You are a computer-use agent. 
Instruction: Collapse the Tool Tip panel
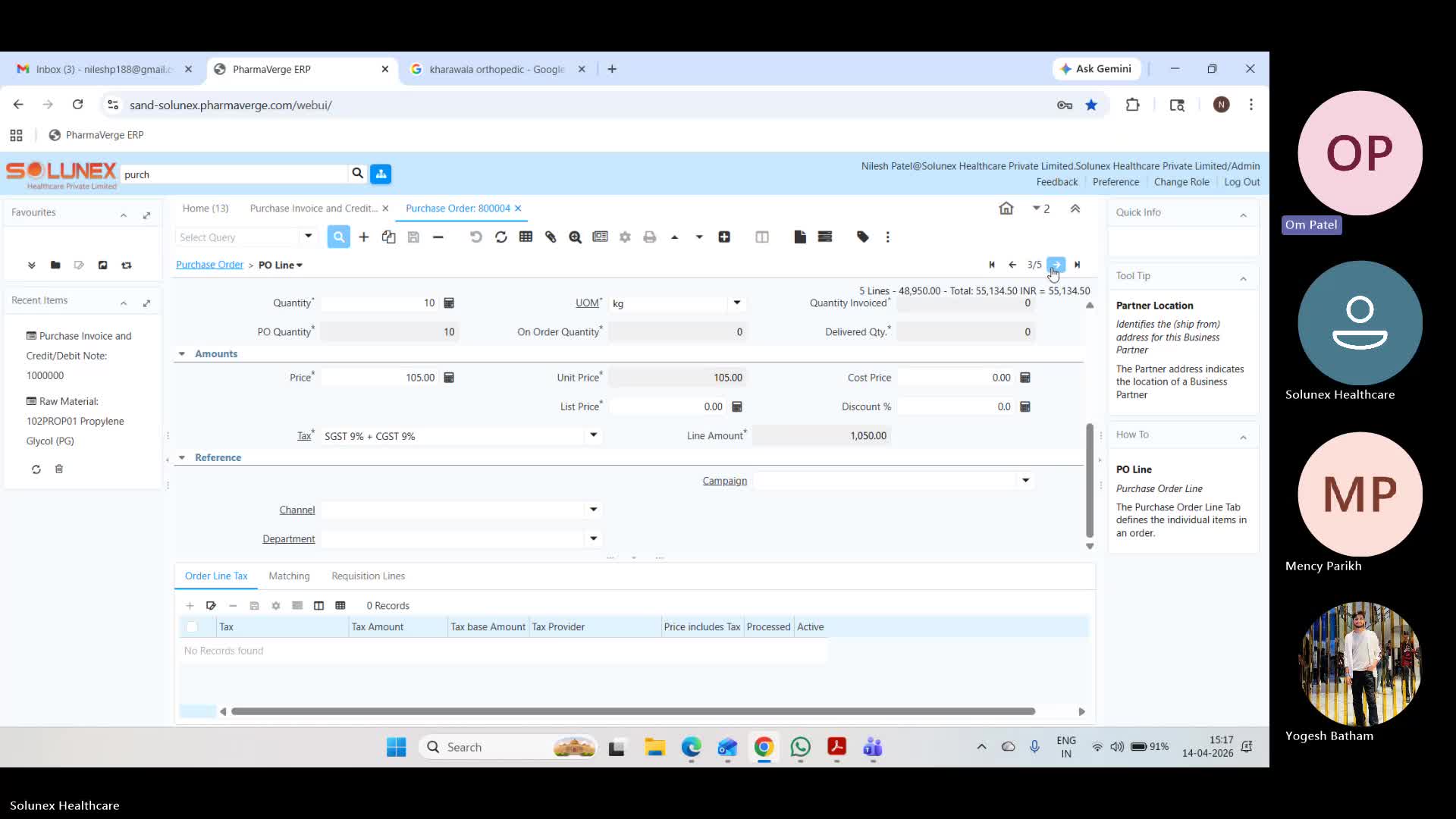click(1243, 279)
